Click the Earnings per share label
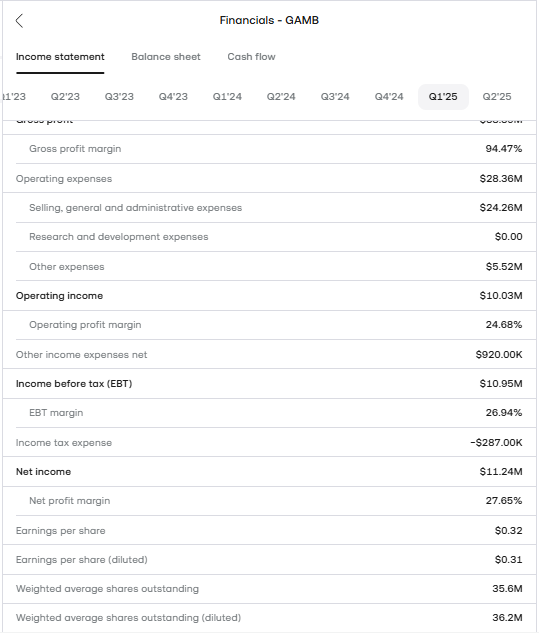The height and width of the screenshot is (633, 539). coord(61,530)
